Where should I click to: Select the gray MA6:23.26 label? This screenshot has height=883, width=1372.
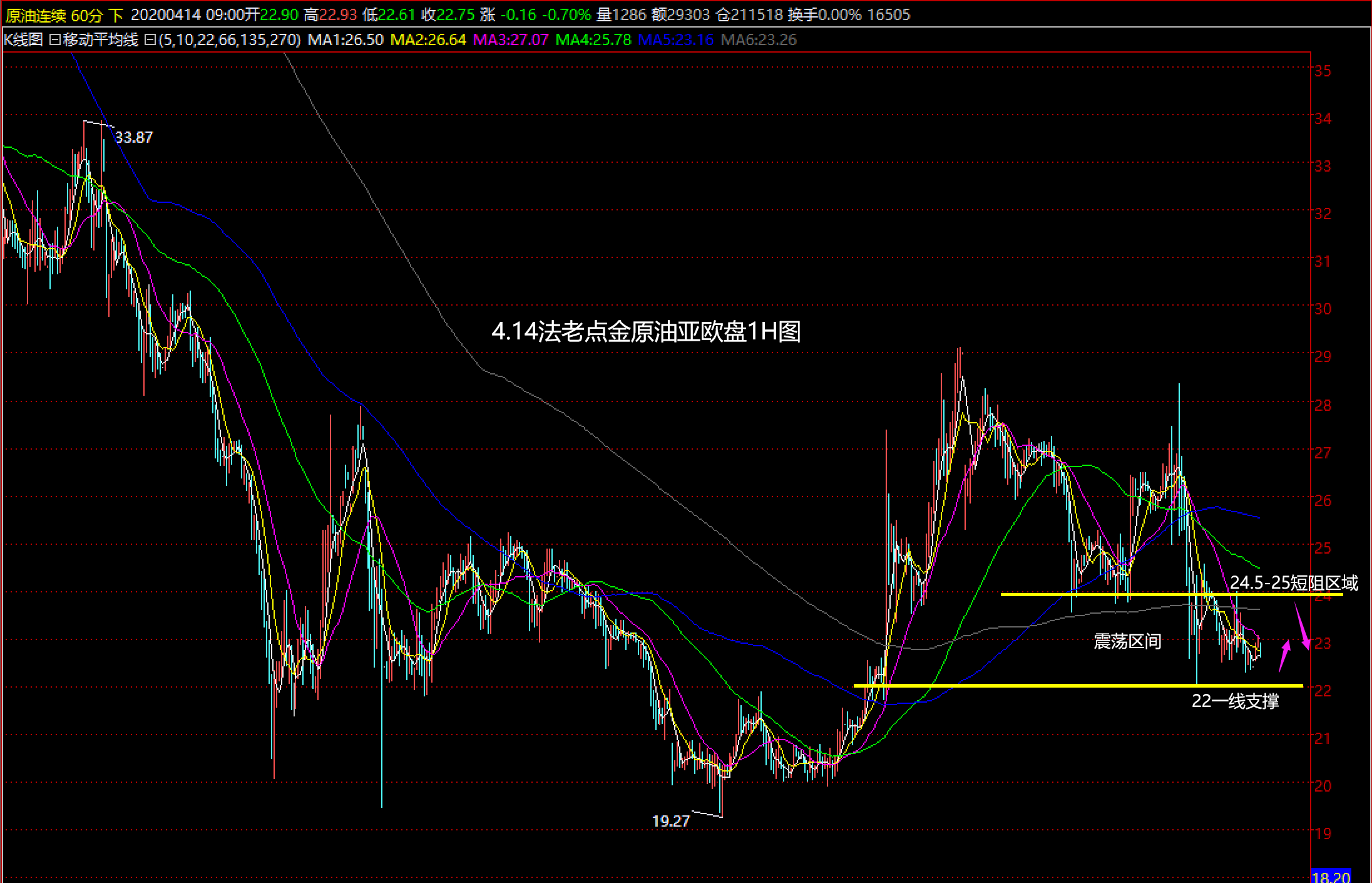click(x=759, y=40)
